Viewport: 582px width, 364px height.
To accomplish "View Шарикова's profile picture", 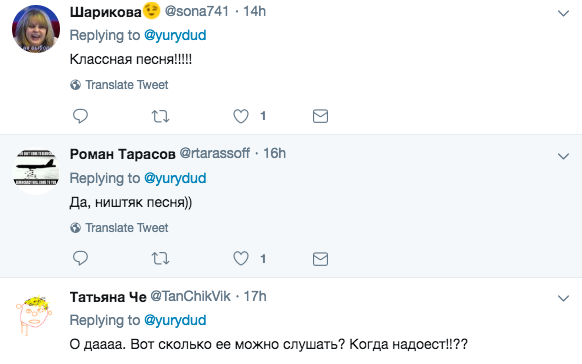I will coord(36,29).
